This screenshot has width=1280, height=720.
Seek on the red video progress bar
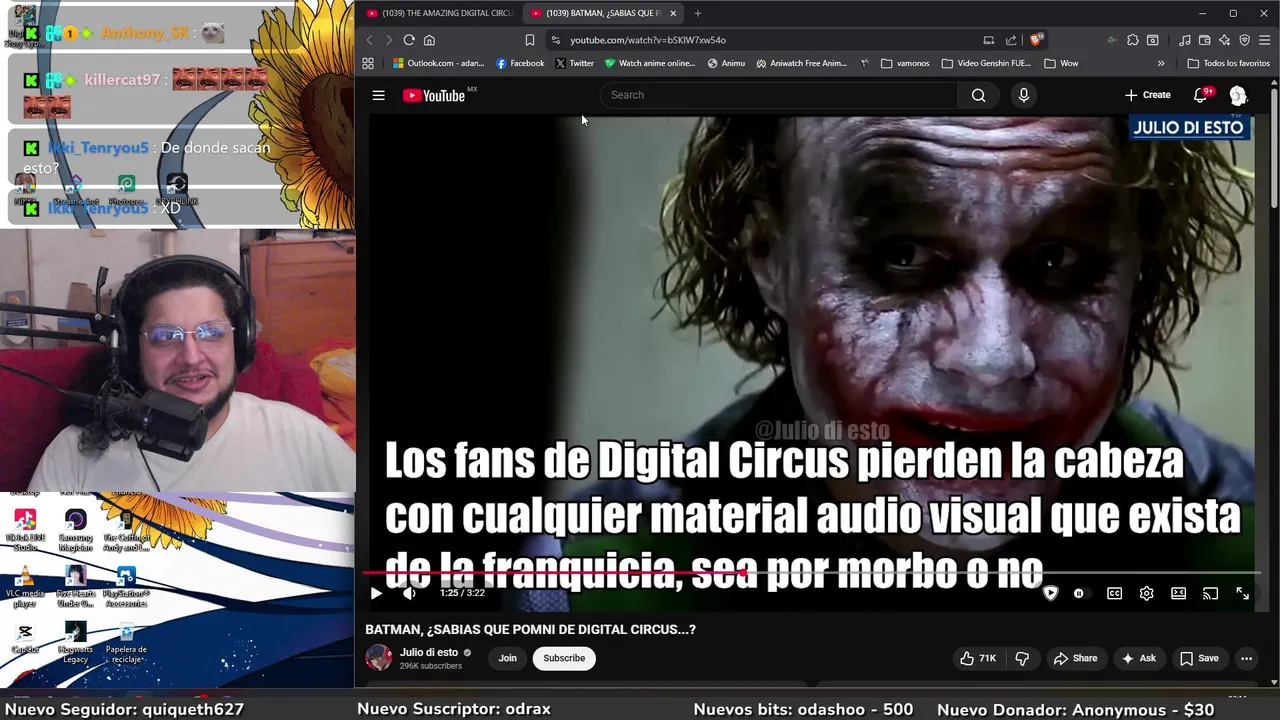(812, 574)
